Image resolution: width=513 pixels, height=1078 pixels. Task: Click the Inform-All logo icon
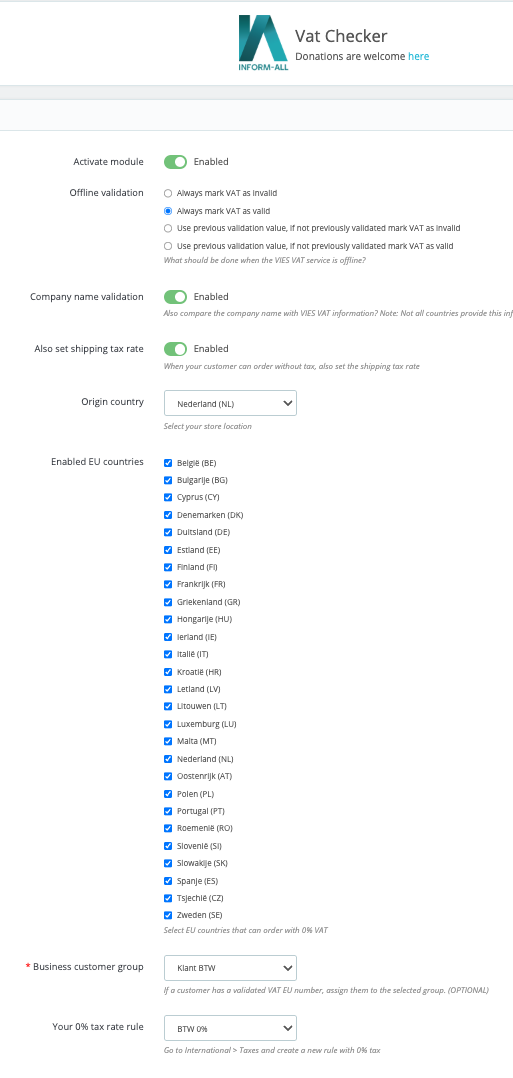point(263,43)
